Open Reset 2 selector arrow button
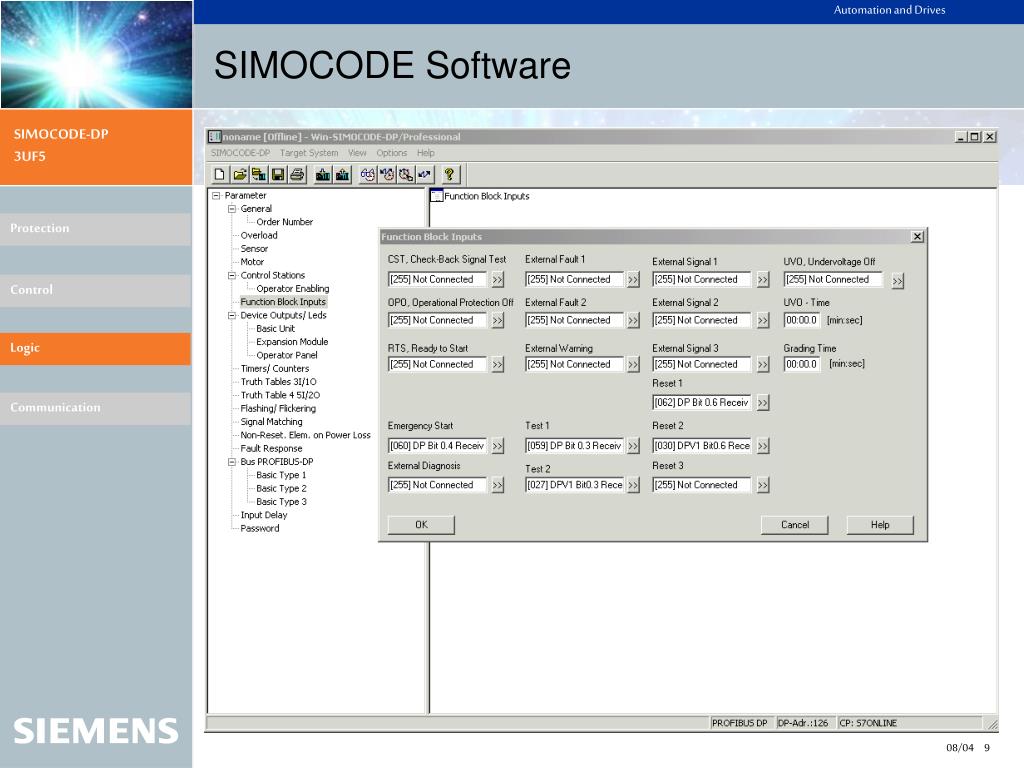1024x768 pixels. [763, 446]
